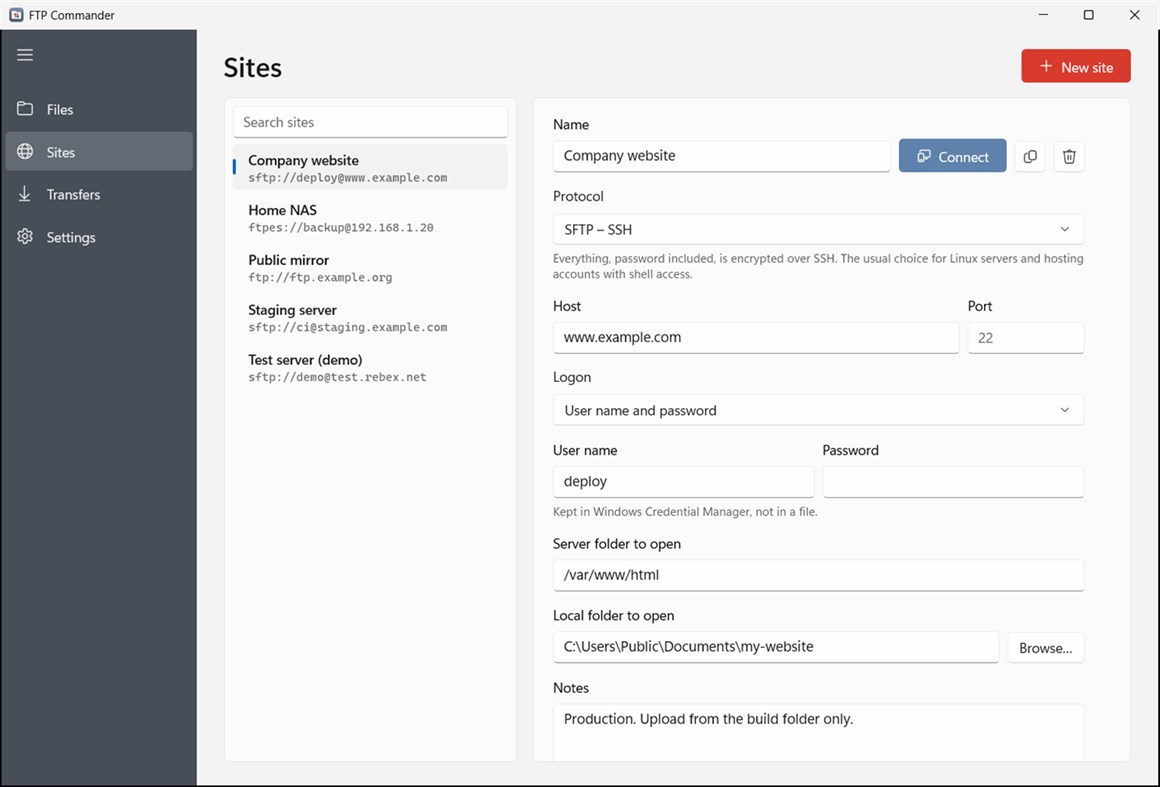This screenshot has height=787, width=1160.
Task: Edit the Server folder to open field
Action: click(x=818, y=575)
